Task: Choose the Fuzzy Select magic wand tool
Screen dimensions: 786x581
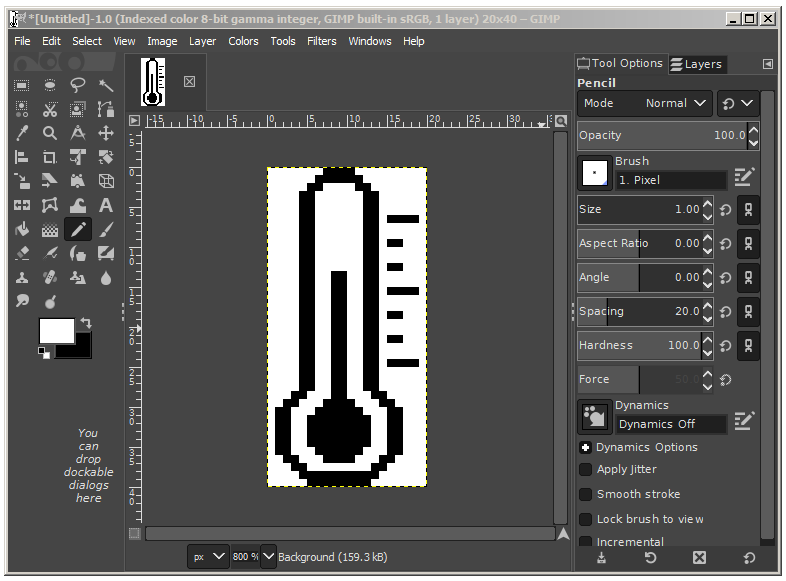Action: (106, 86)
